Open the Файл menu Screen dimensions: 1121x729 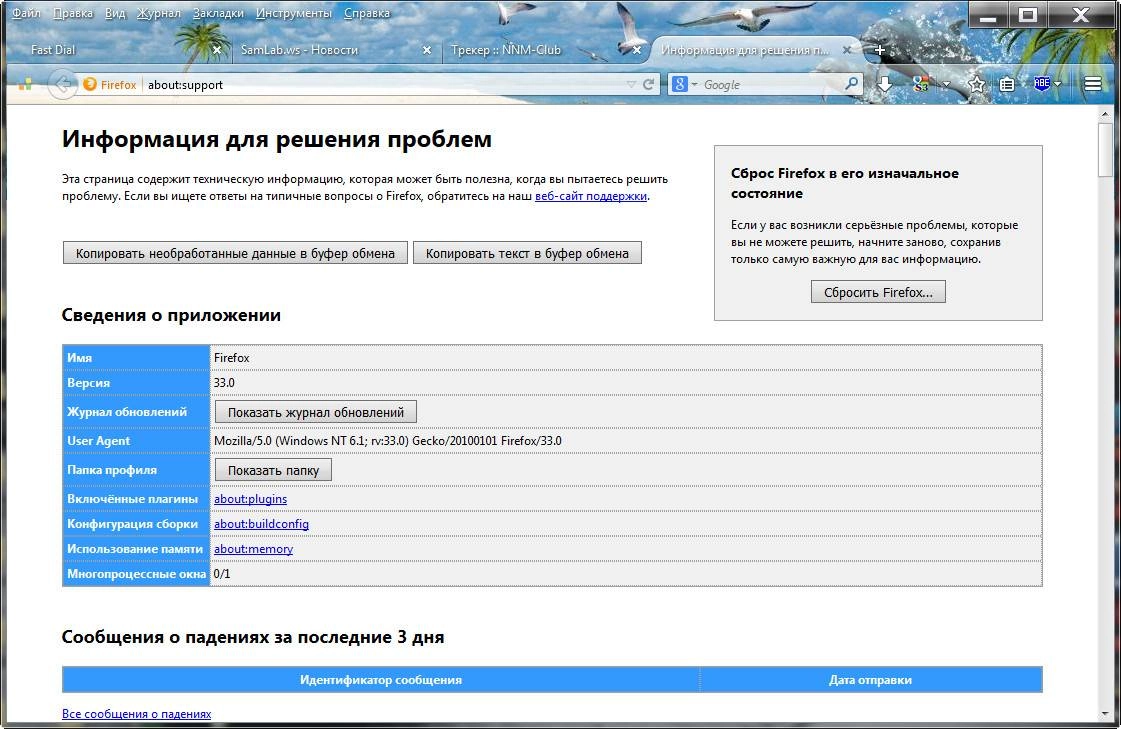coord(26,13)
